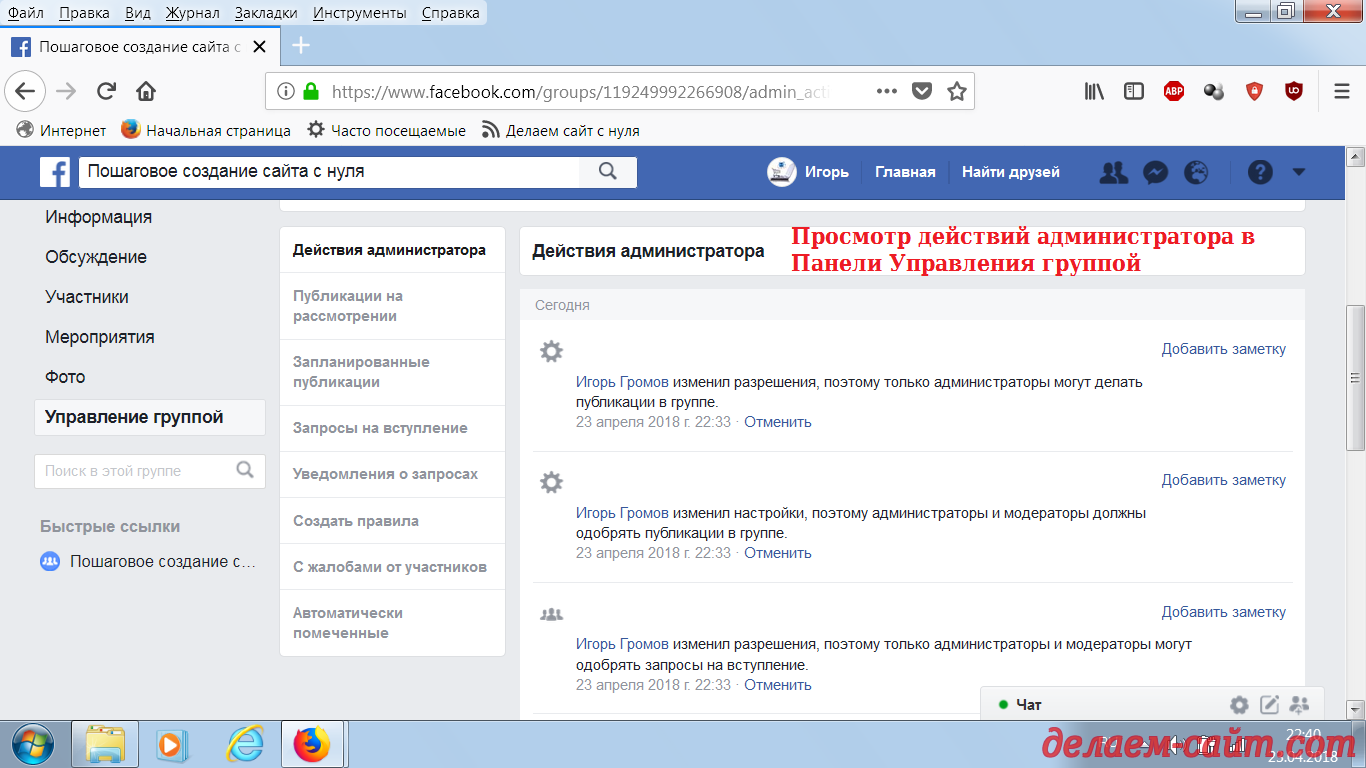Screen dimensions: 1366x768
Task: Start a new chat message with pencil icon
Action: (1269, 704)
